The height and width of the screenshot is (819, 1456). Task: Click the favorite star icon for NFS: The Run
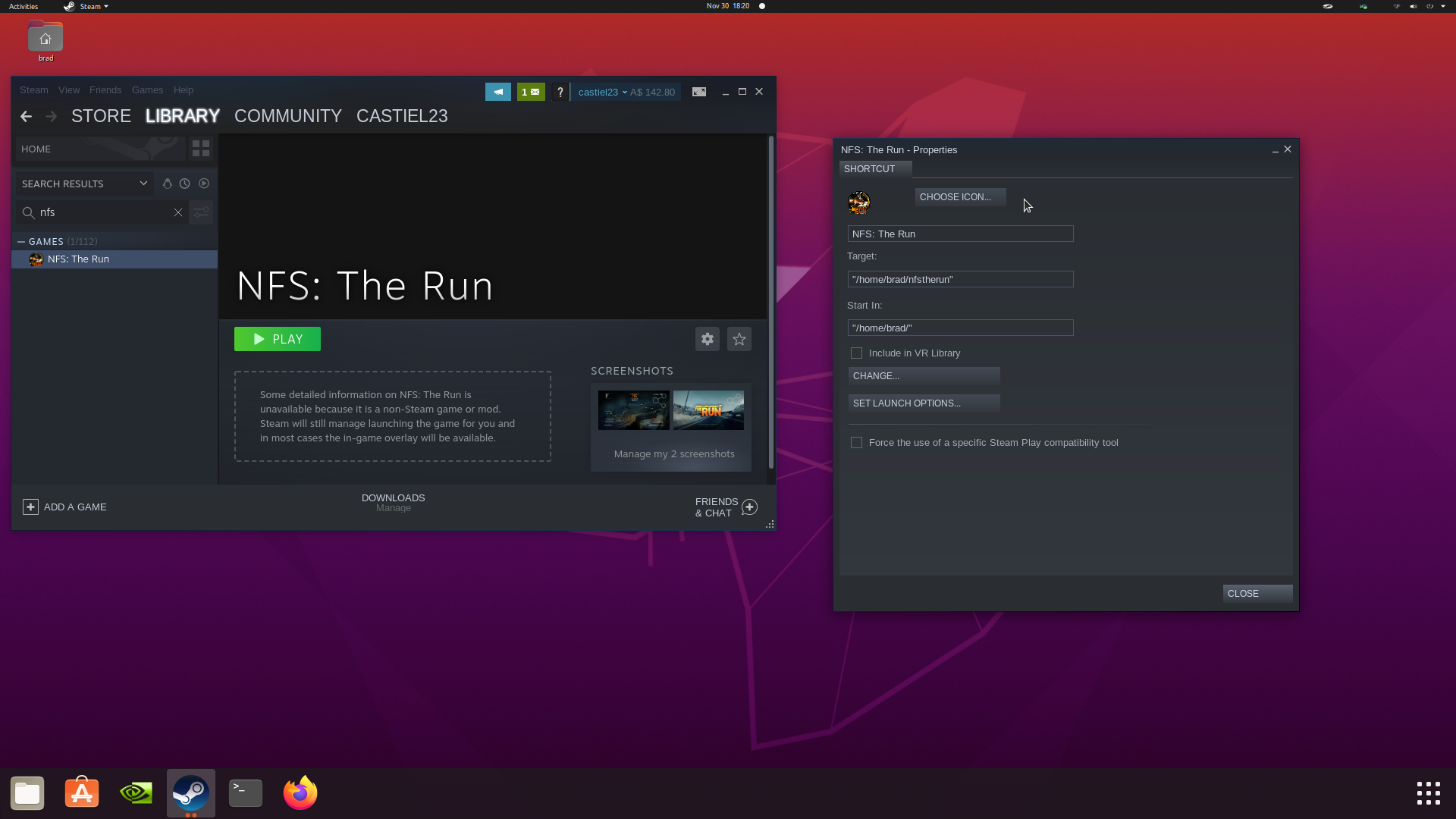[739, 339]
